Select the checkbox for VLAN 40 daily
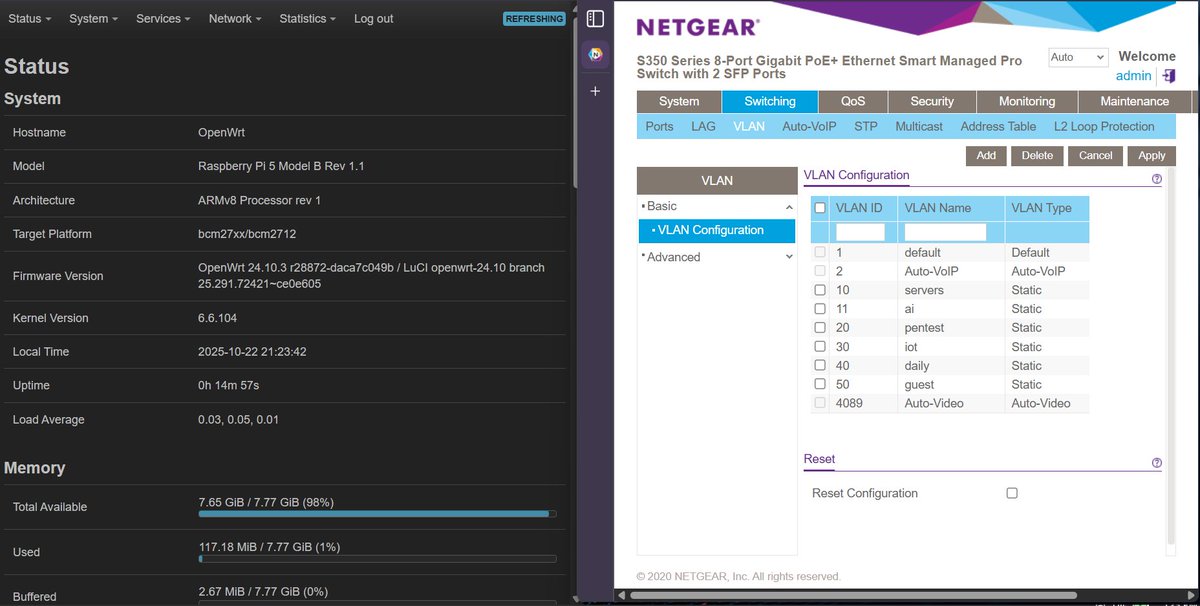 [820, 366]
